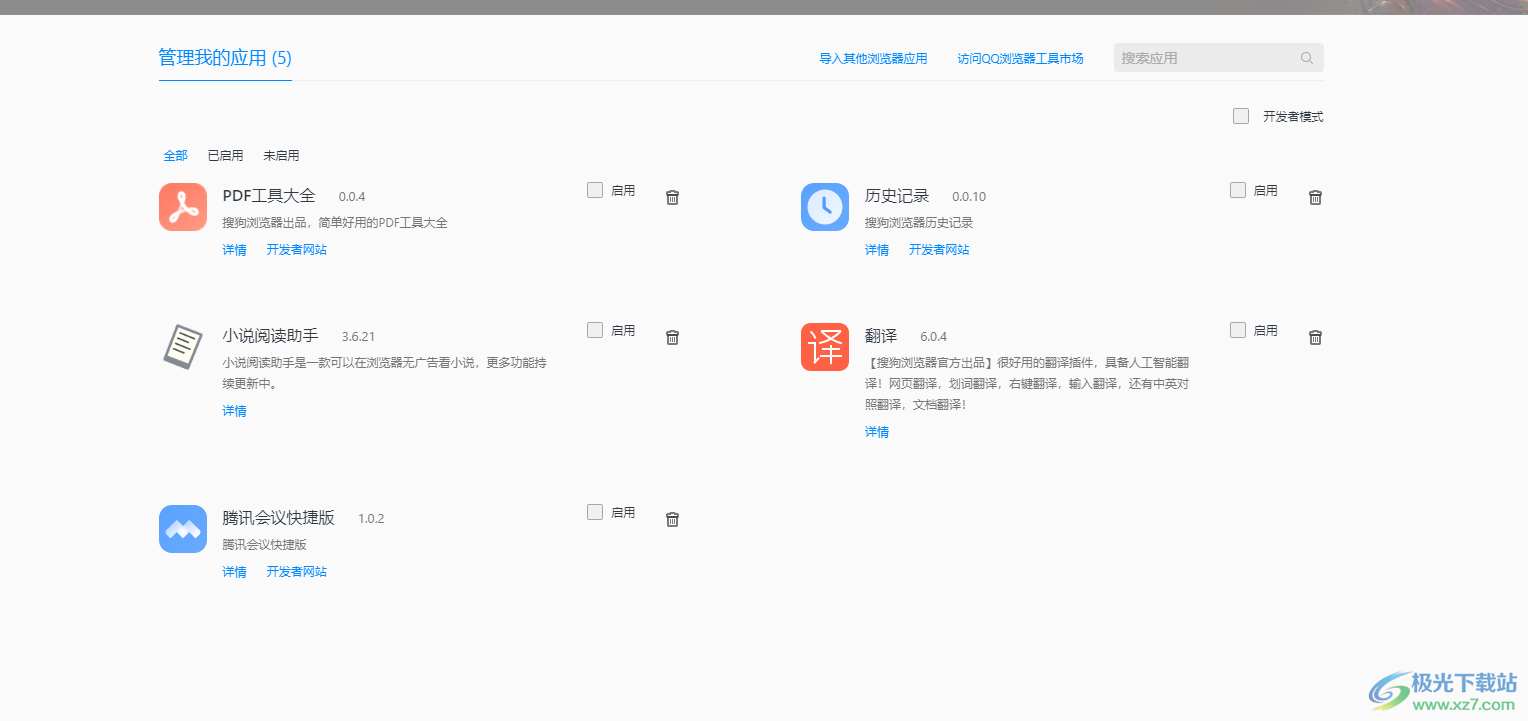Image resolution: width=1528 pixels, height=721 pixels.
Task: Click version number 0.0.10
Action: (969, 197)
